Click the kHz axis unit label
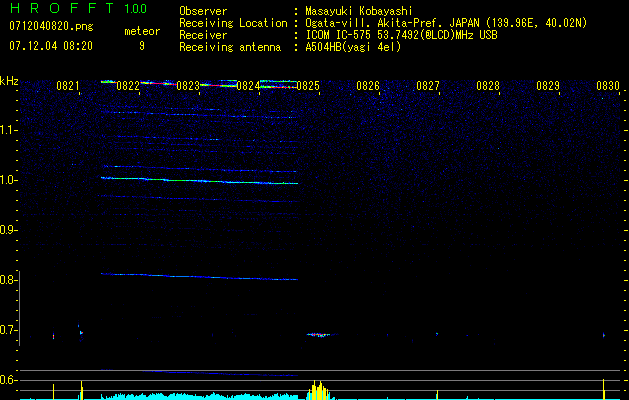 [x=9, y=81]
